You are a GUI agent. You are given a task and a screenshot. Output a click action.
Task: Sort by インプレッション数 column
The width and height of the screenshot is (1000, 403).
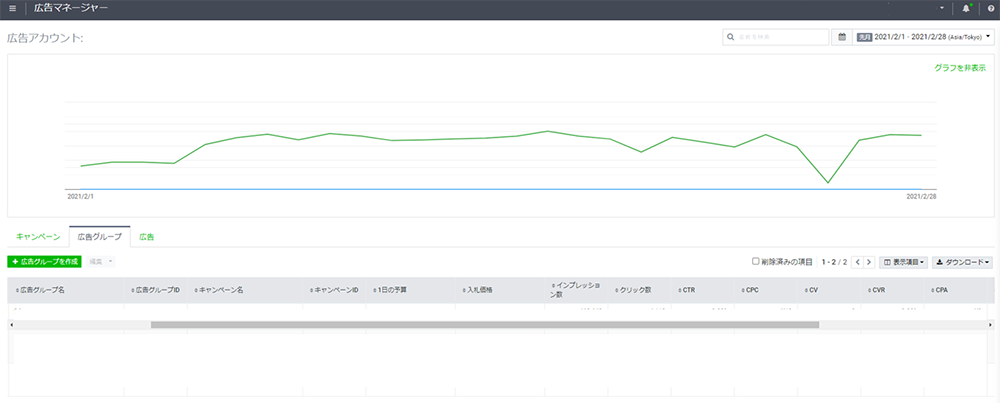click(575, 289)
